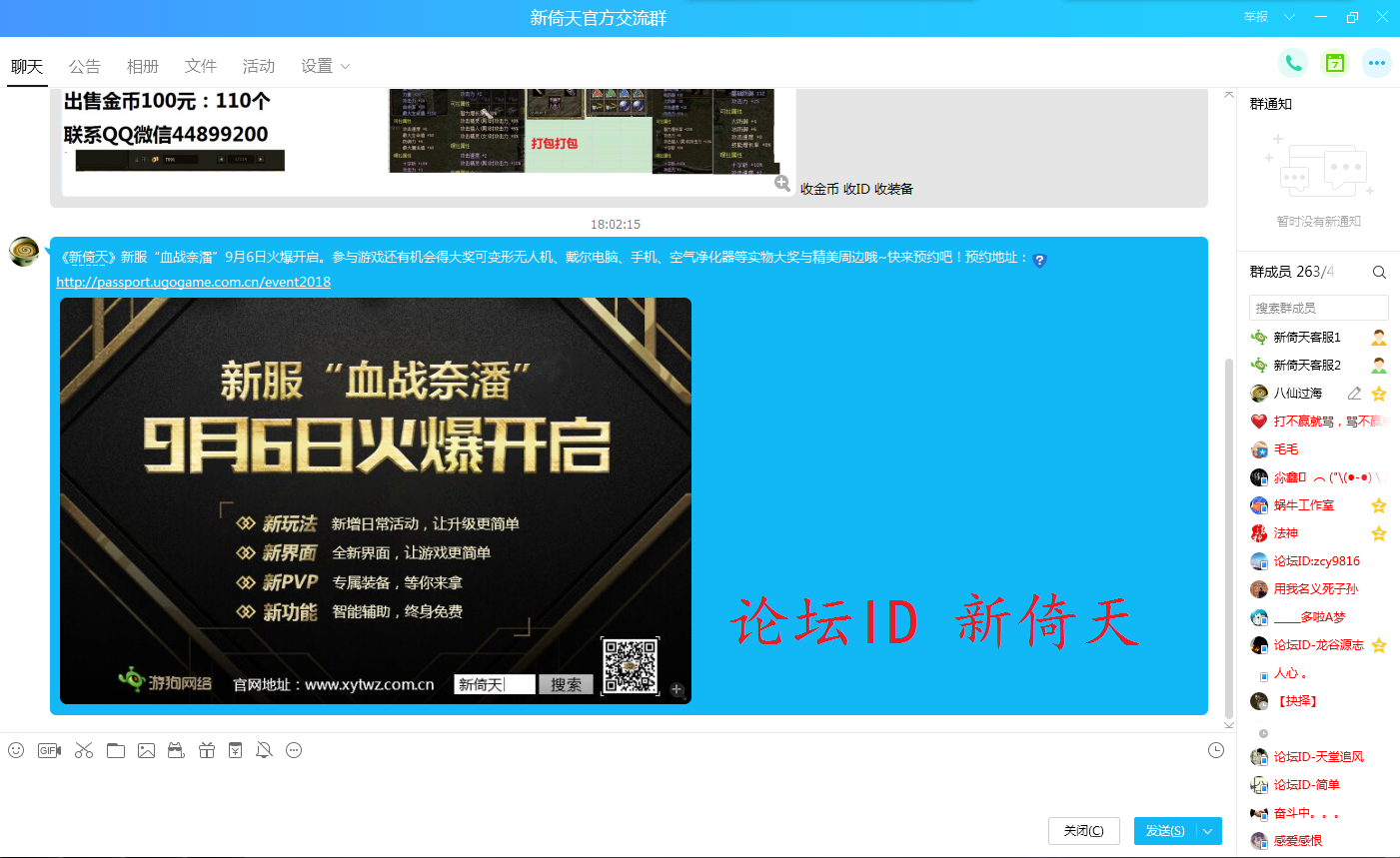The height and width of the screenshot is (858, 1400).
Task: Select the screenshot scissors tool
Action: [x=84, y=750]
